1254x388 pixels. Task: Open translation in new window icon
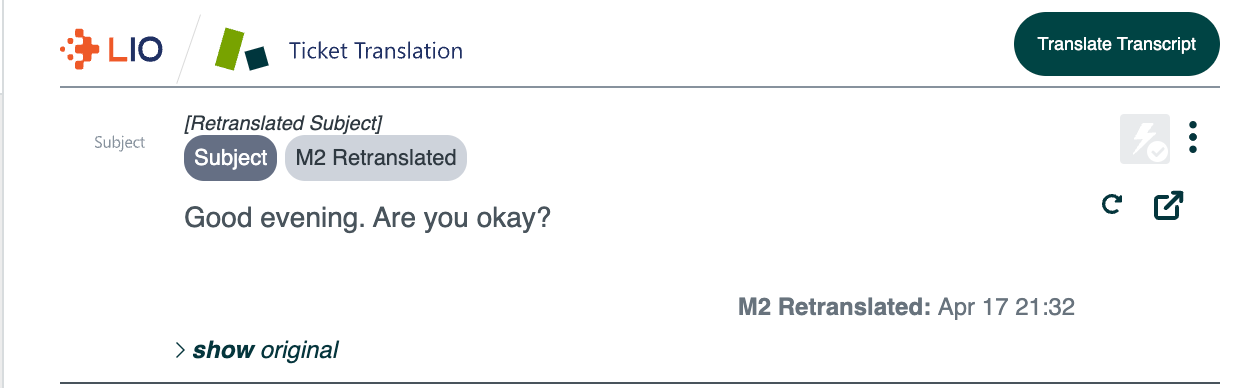pos(1168,205)
